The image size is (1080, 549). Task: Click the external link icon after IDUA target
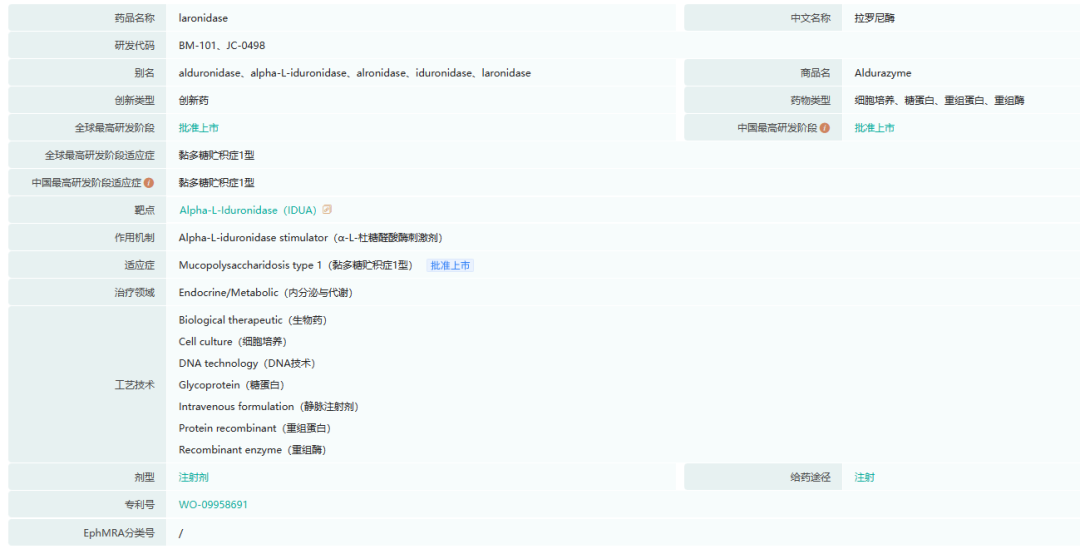pos(327,210)
